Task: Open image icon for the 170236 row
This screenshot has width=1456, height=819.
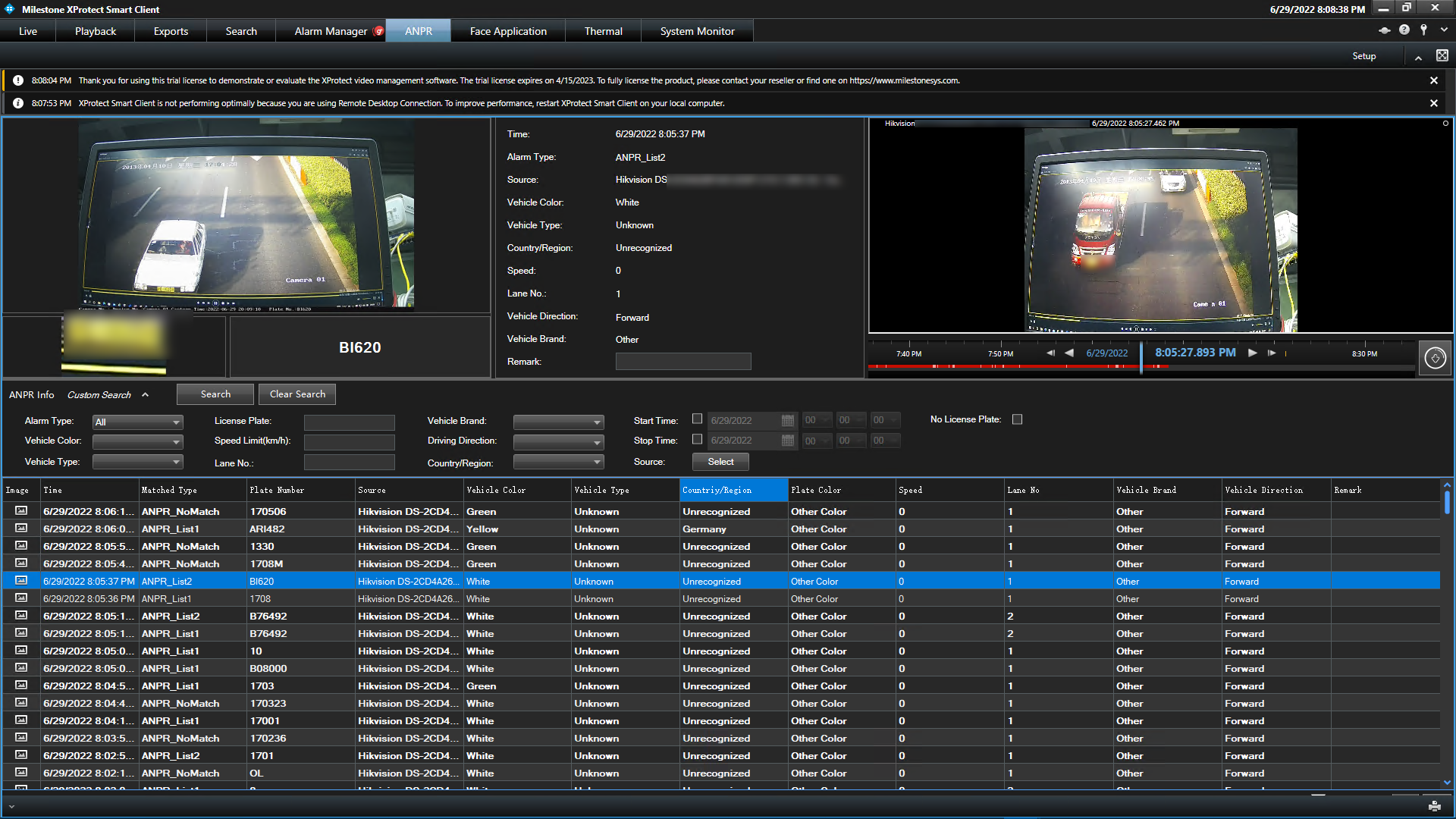Action: click(x=21, y=738)
